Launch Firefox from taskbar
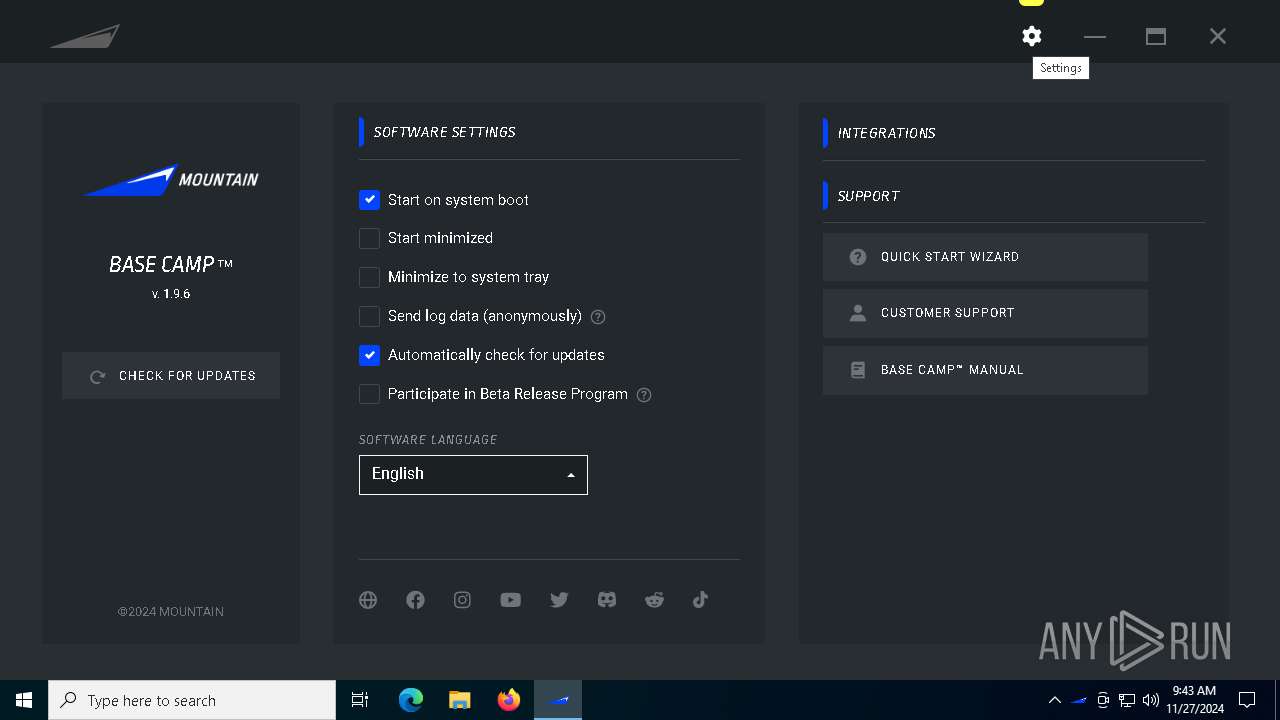The width and height of the screenshot is (1280, 720). (509, 700)
